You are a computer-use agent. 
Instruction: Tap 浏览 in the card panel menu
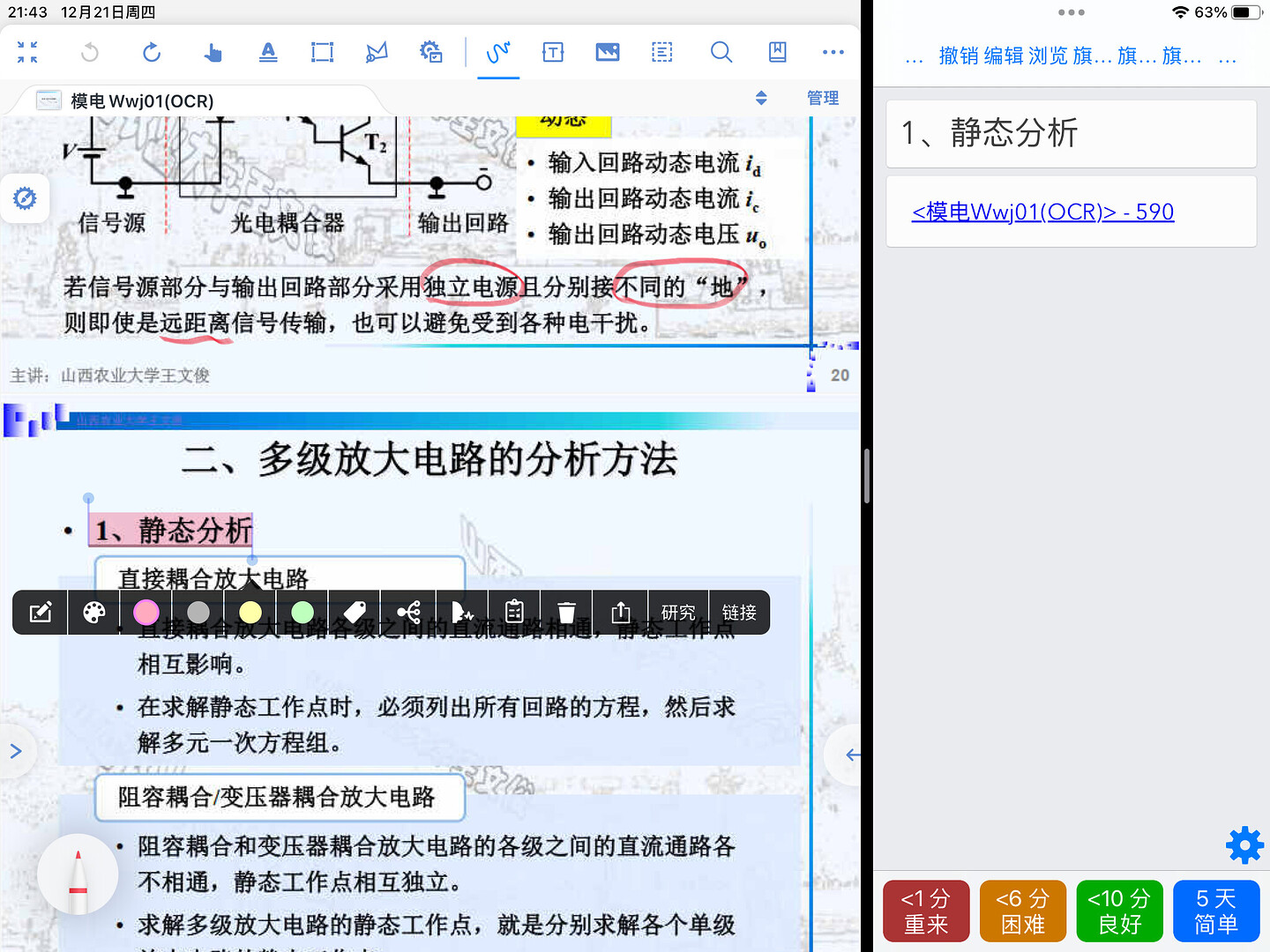[1048, 56]
